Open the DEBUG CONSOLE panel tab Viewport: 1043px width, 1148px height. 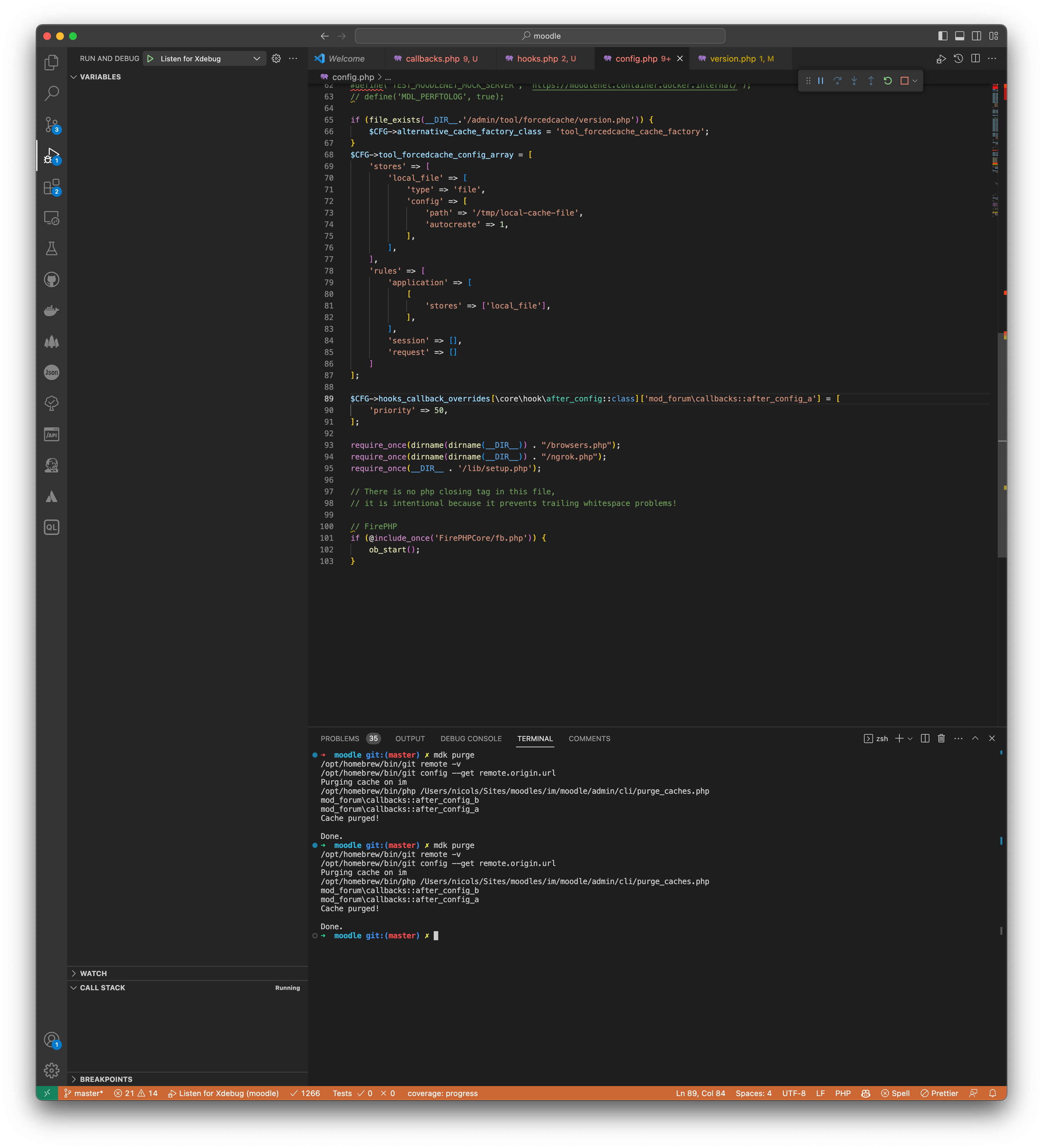click(x=471, y=739)
